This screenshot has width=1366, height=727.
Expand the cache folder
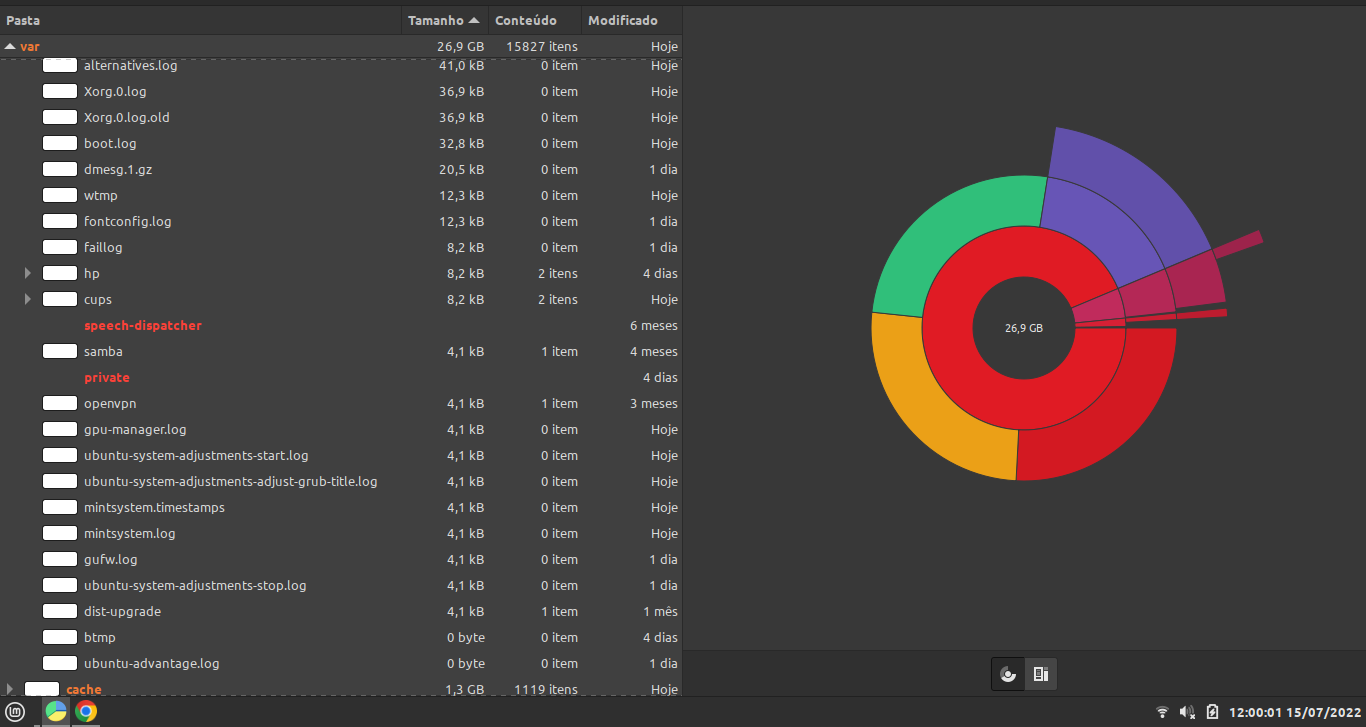[9, 689]
